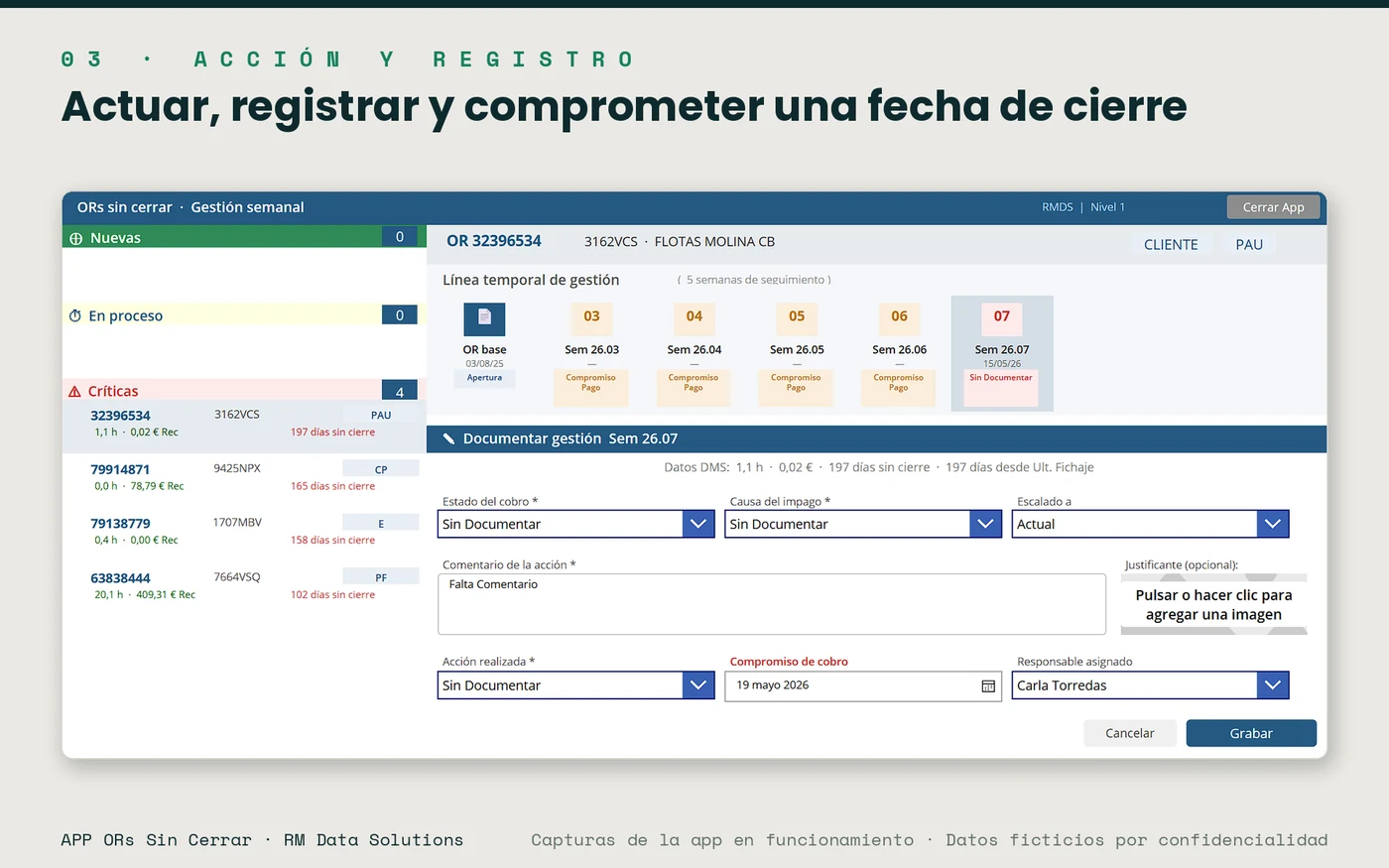Click the '165 días sin cierre' text
The height and width of the screenshot is (868, 1389).
pyautogui.click(x=332, y=486)
